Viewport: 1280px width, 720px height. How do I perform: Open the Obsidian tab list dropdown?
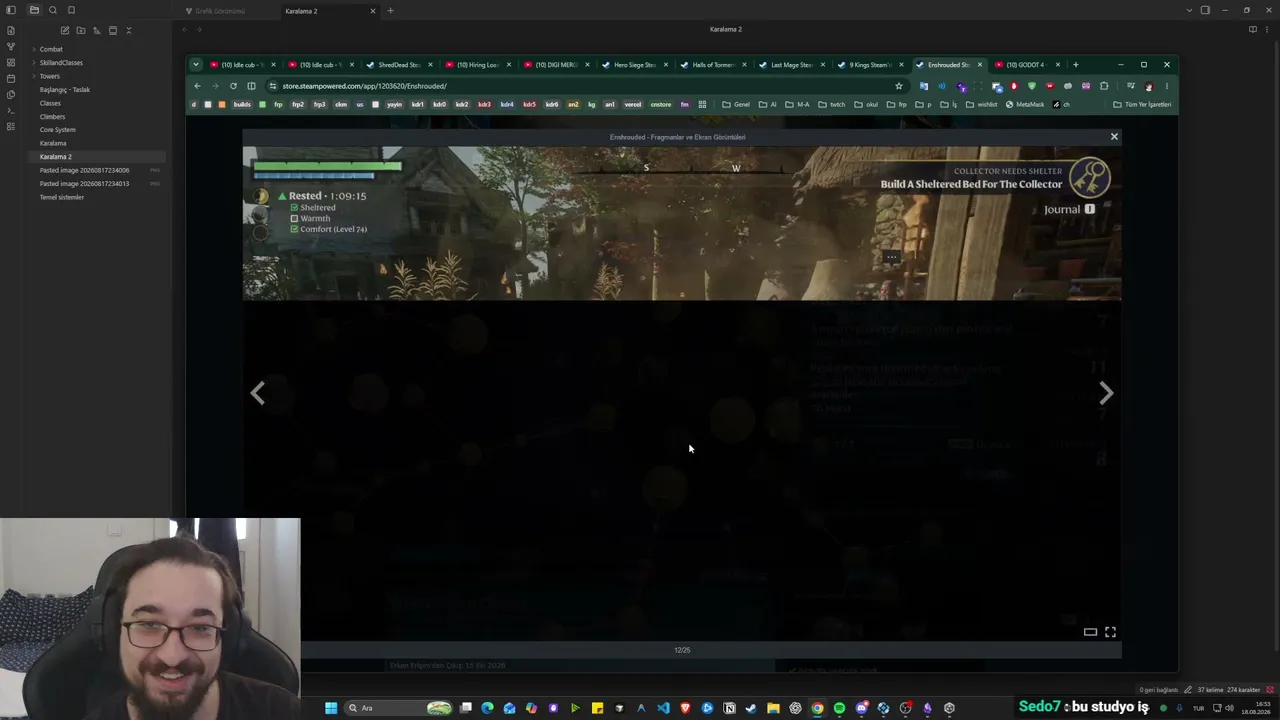[x=1189, y=10]
